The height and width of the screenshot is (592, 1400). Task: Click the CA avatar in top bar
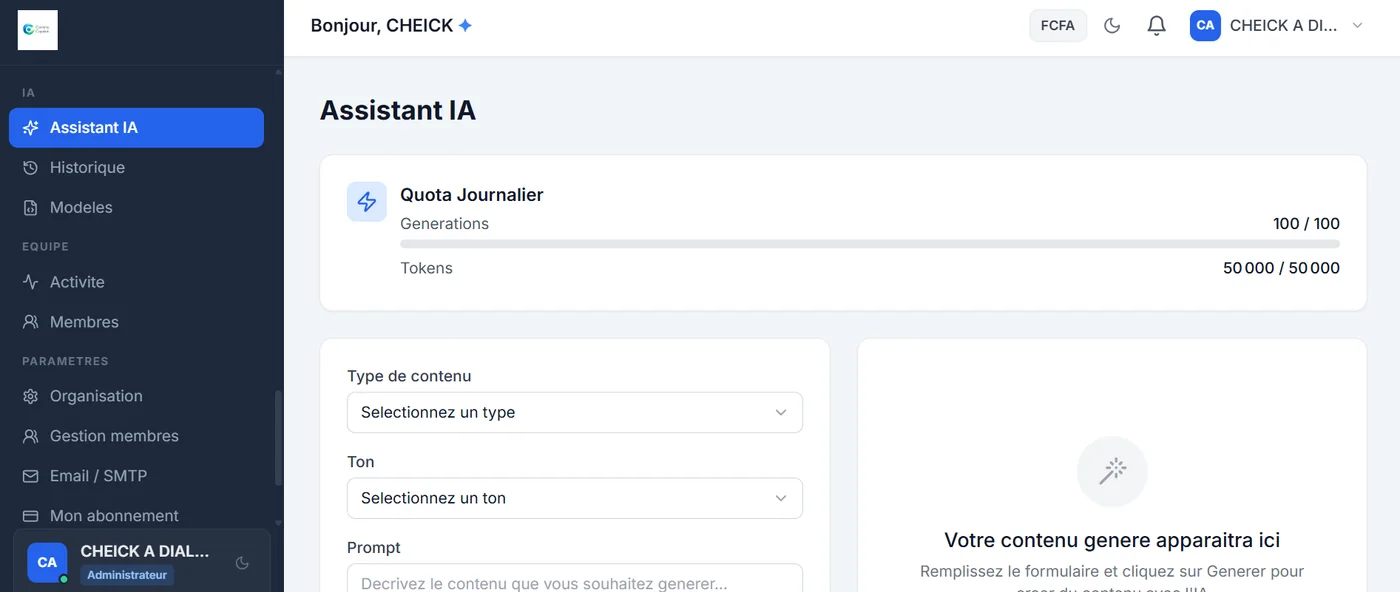coord(1206,26)
